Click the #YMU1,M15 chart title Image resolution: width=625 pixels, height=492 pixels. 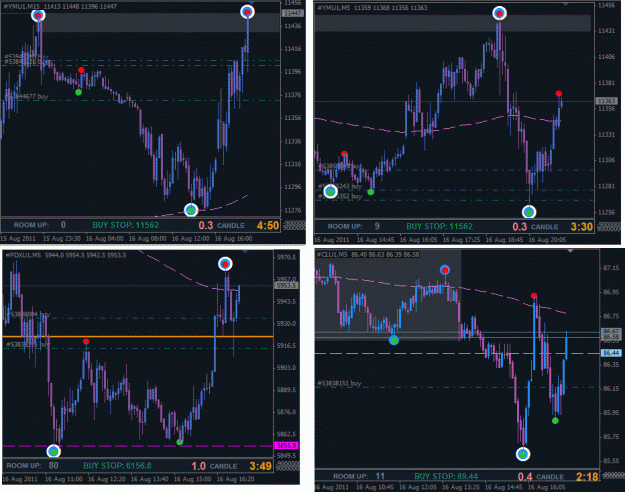click(x=21, y=6)
